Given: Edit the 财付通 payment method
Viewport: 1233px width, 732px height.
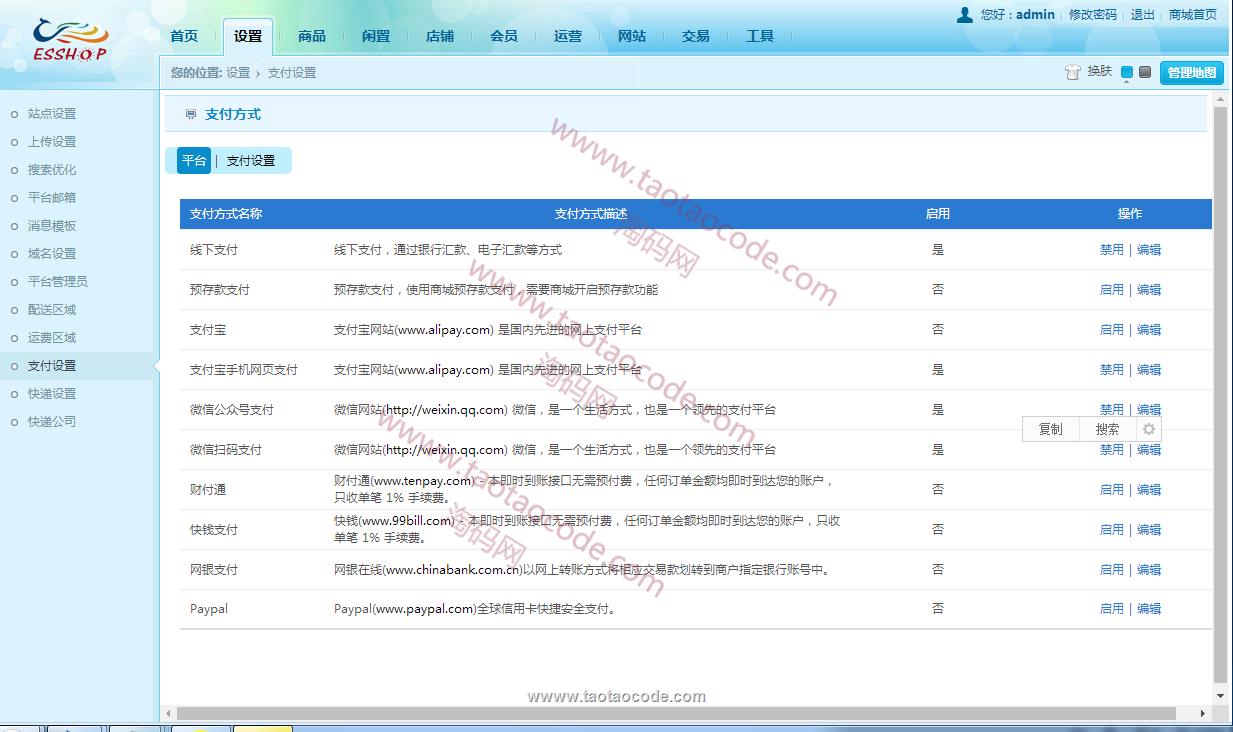Looking at the screenshot, I should click(x=1149, y=490).
